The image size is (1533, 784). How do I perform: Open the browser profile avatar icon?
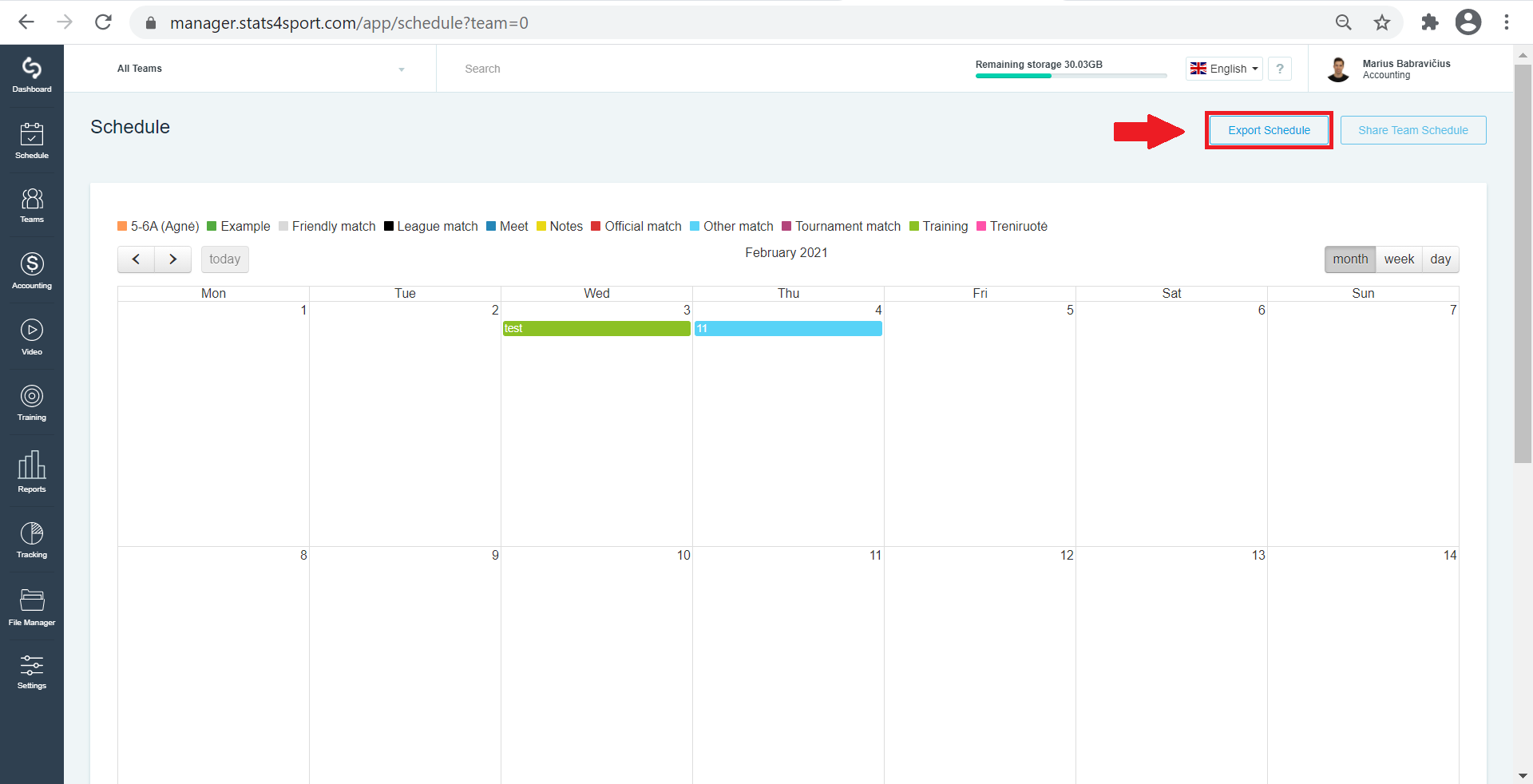(1468, 22)
